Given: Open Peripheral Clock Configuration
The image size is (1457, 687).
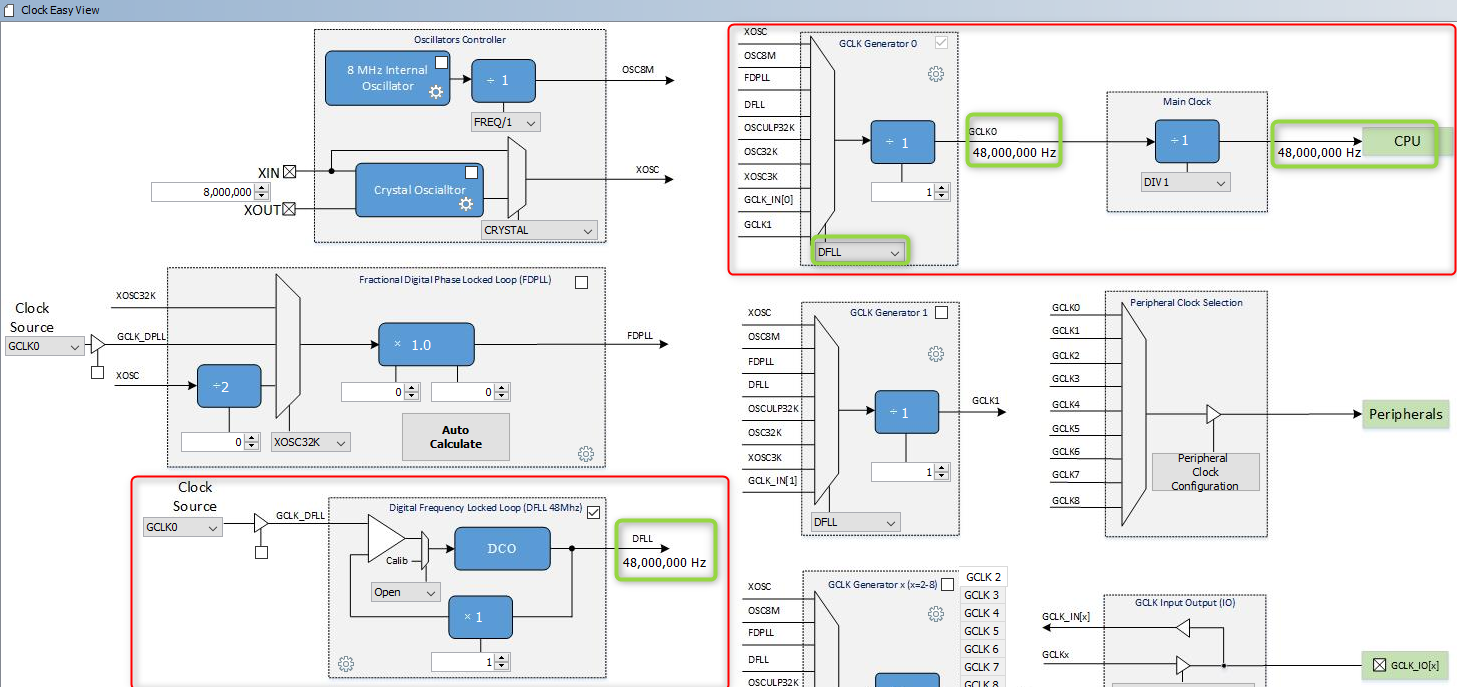Looking at the screenshot, I should point(1205,472).
